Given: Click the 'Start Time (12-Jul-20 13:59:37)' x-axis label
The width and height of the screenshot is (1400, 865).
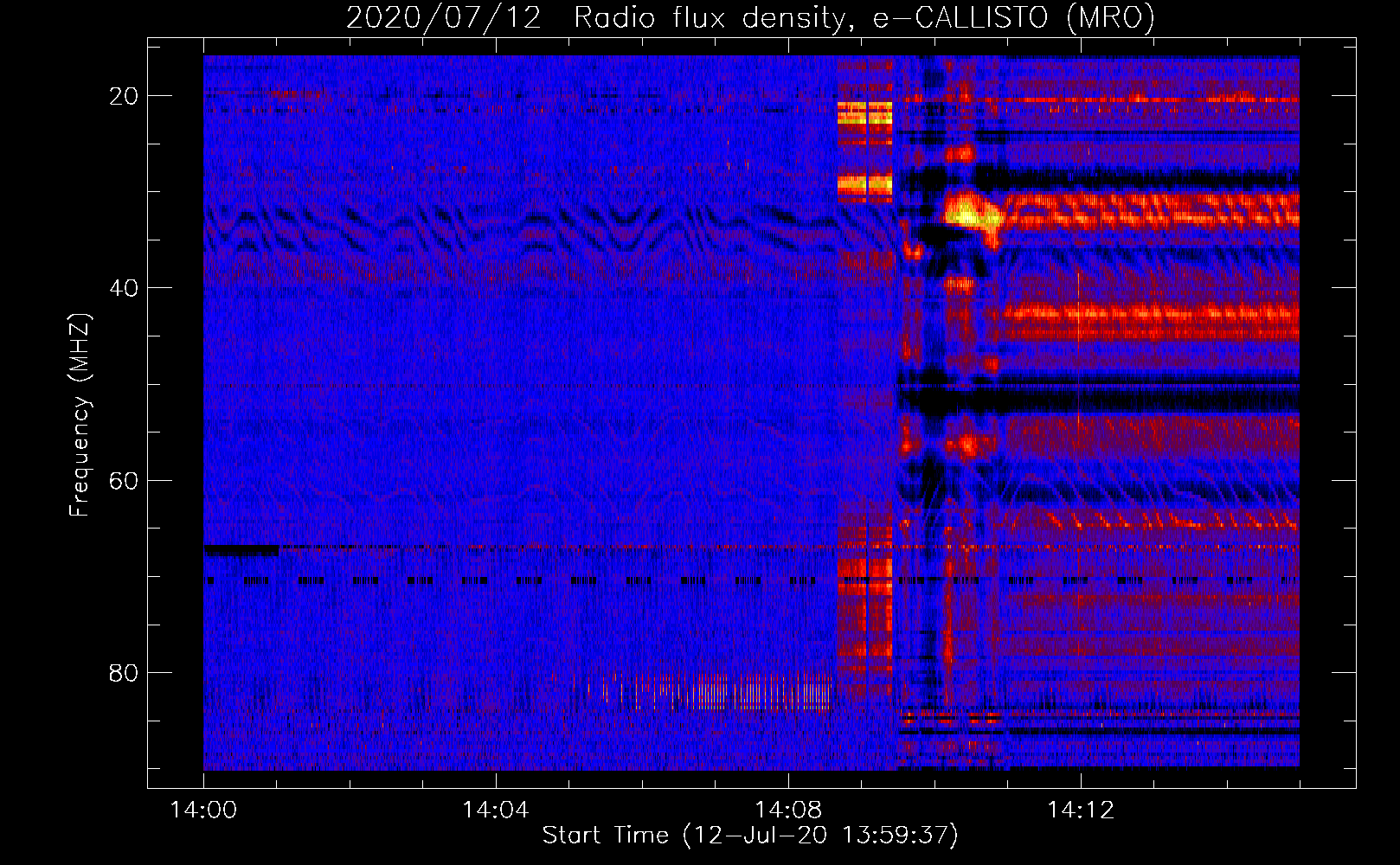Looking at the screenshot, I should tap(750, 836).
